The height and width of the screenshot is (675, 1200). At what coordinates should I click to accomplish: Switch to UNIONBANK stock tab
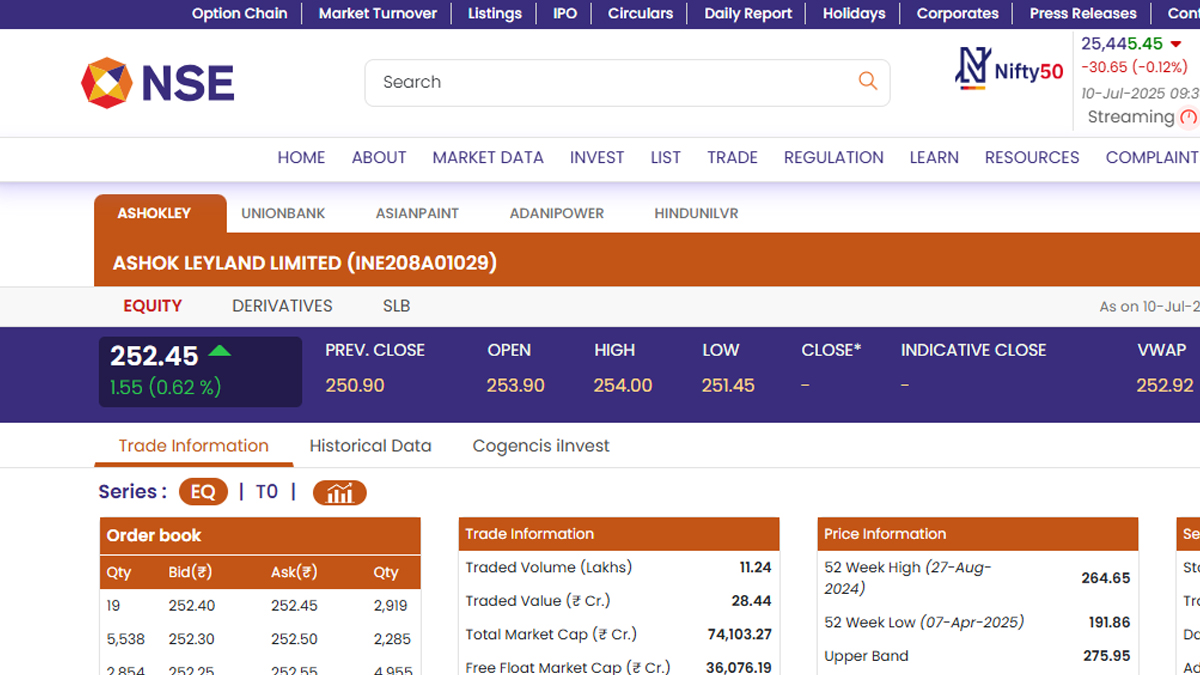point(283,214)
